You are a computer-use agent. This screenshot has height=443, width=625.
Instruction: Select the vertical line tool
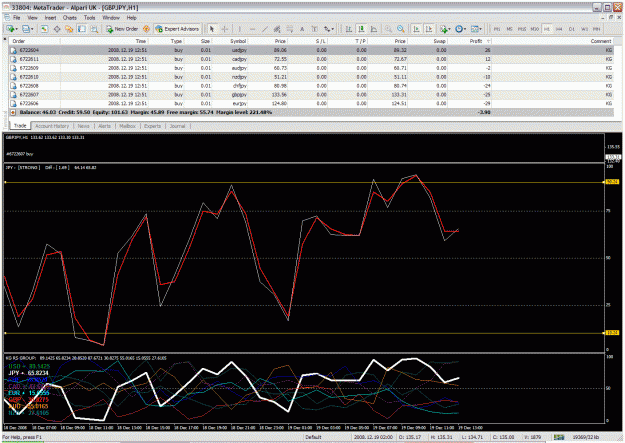[239, 29]
